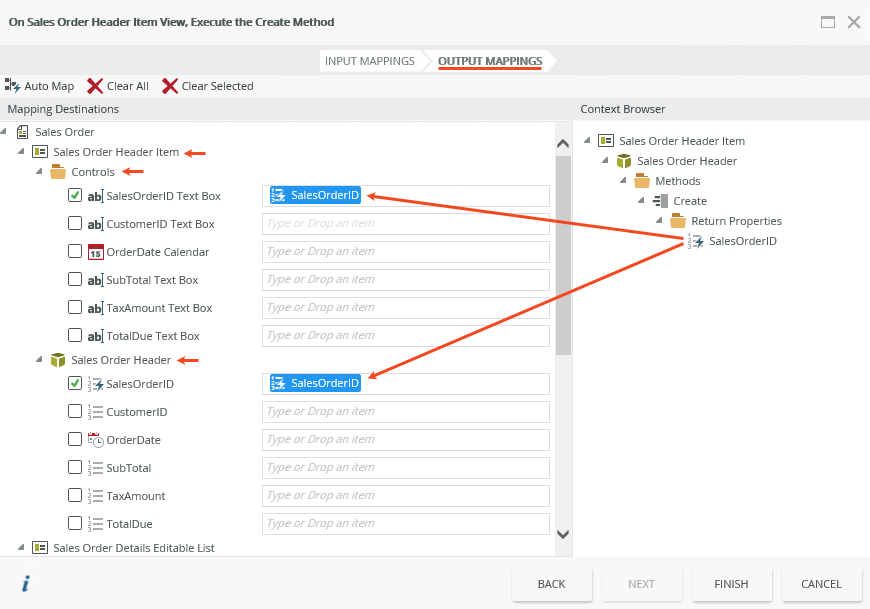Click the Clear Selected X icon
Image resolution: width=870 pixels, height=609 pixels.
(x=170, y=86)
